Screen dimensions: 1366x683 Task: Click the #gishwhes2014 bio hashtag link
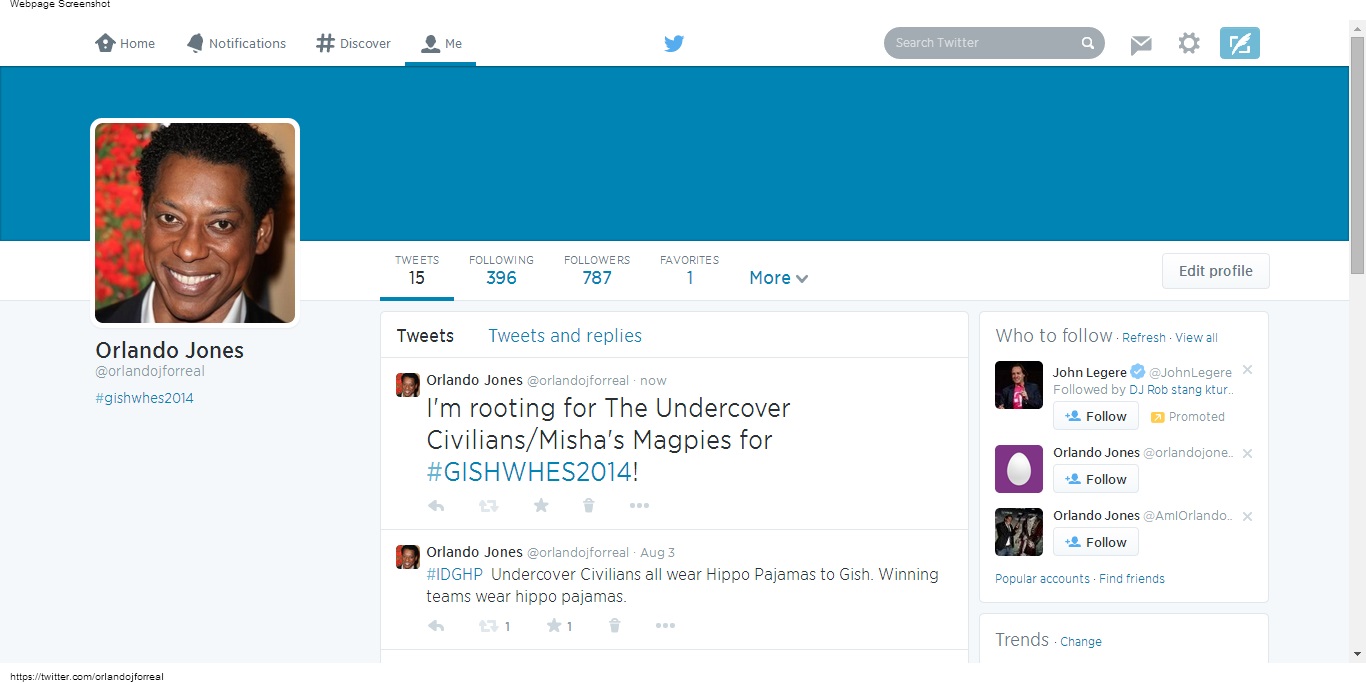[144, 398]
